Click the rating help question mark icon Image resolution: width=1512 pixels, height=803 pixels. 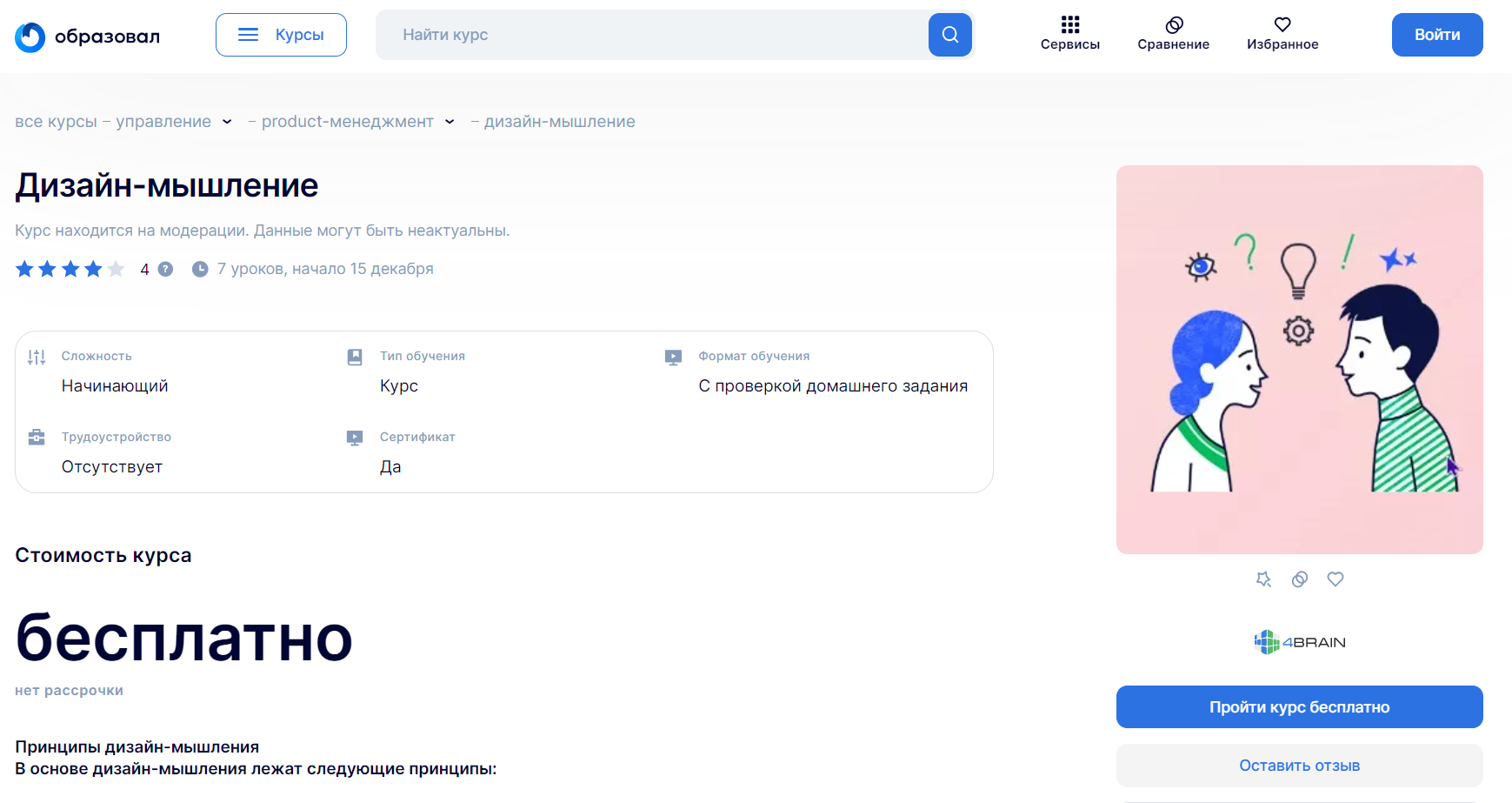click(165, 270)
